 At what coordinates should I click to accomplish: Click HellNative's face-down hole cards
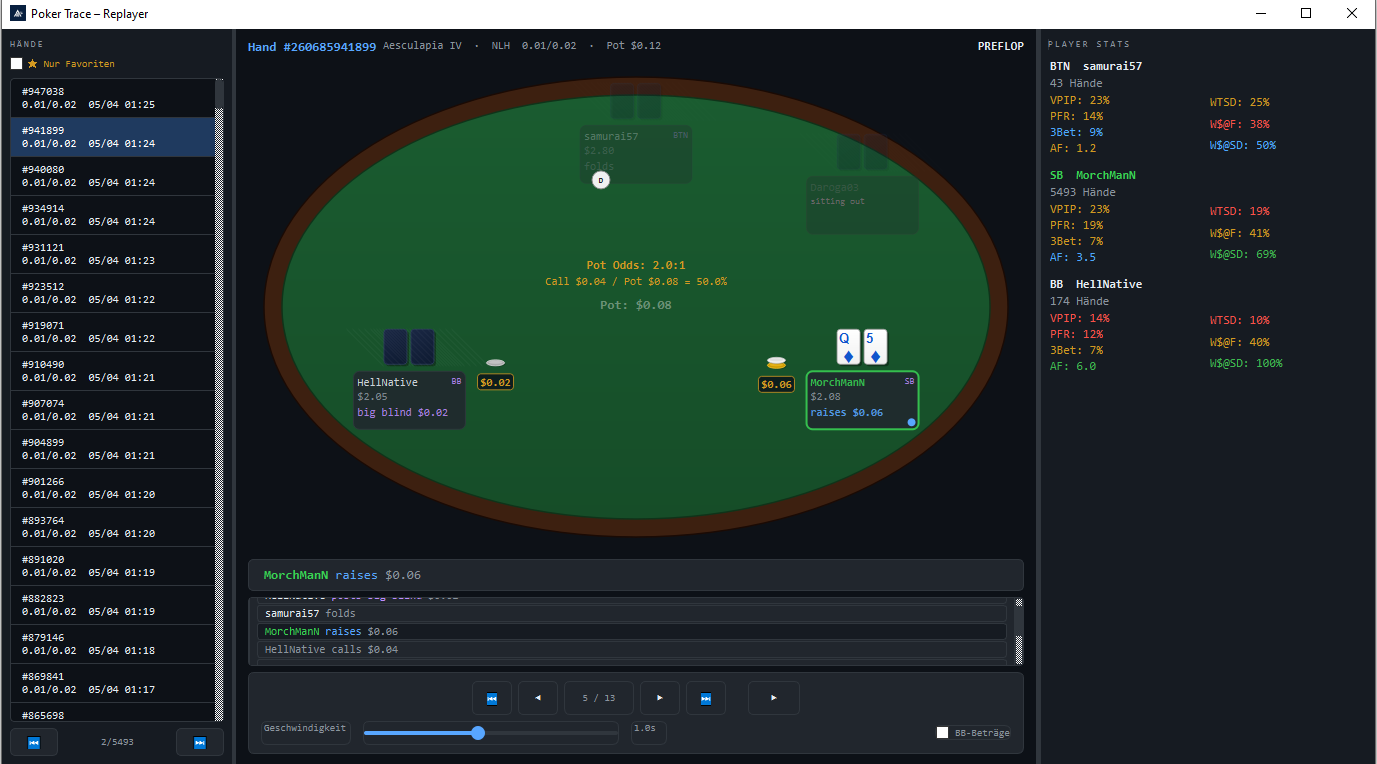coord(410,347)
